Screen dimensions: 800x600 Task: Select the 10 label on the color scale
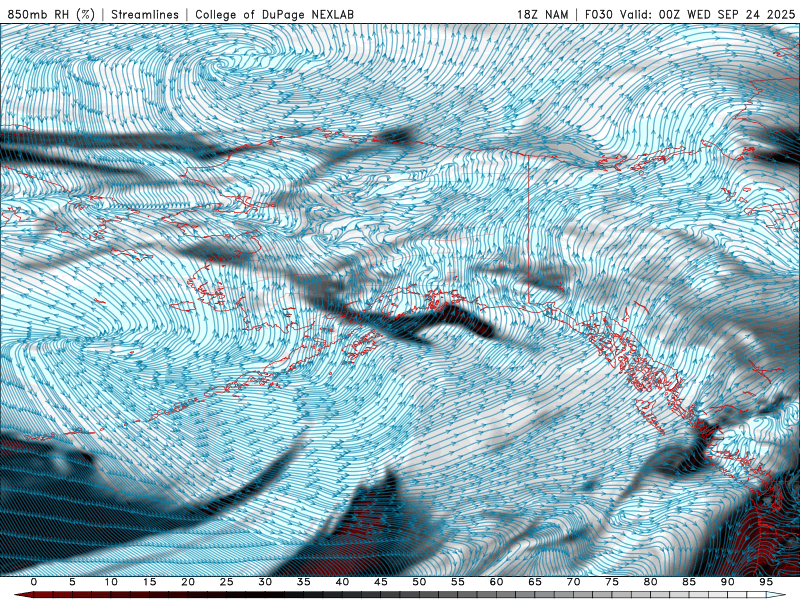click(111, 582)
